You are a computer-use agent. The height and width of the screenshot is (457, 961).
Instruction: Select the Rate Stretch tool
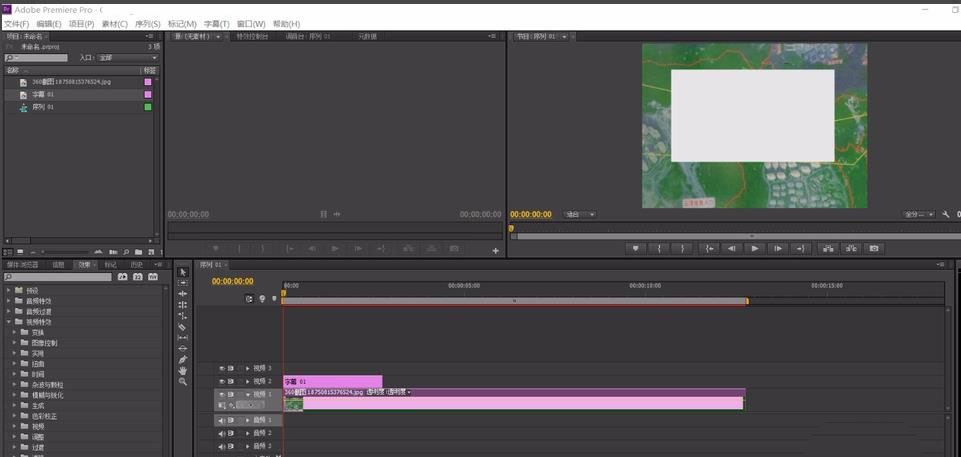click(183, 316)
